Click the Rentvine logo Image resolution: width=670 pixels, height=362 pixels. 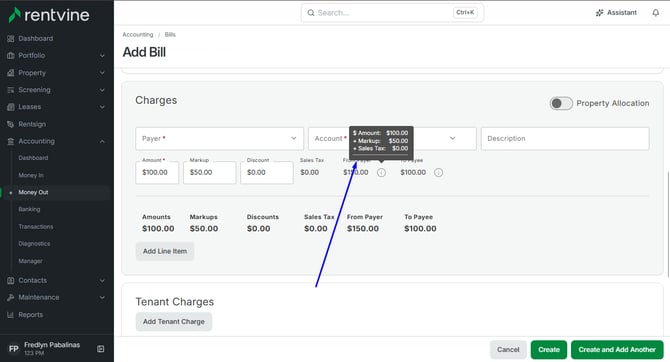tap(49, 15)
